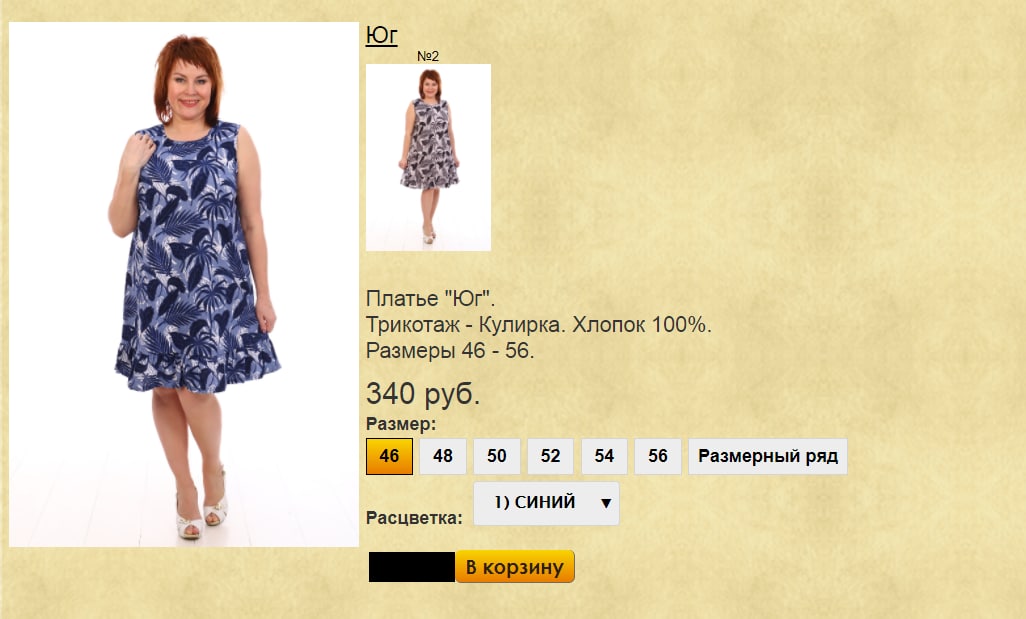This screenshot has width=1026, height=619.
Task: Pick size 56
Action: pyautogui.click(x=658, y=456)
